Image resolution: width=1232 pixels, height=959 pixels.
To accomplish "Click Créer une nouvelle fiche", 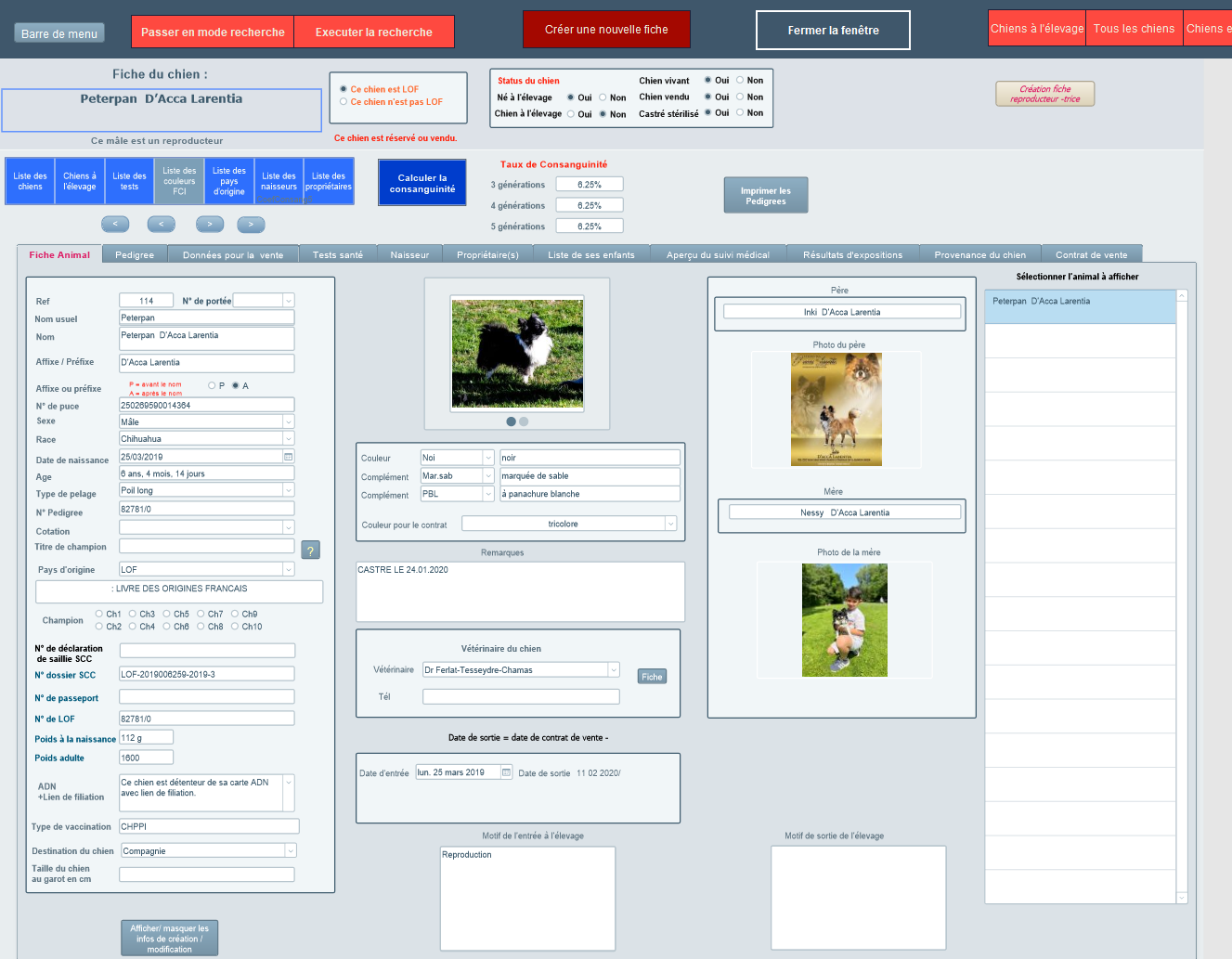I will (x=605, y=29).
